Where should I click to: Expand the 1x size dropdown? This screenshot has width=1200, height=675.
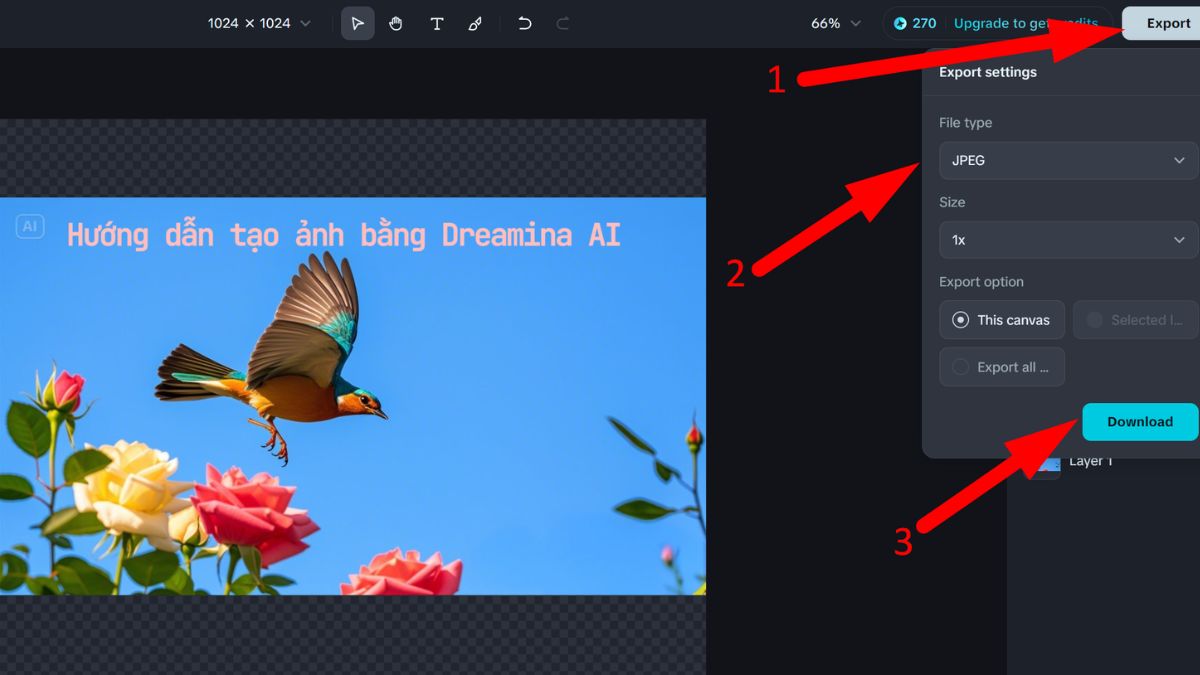(x=1068, y=240)
